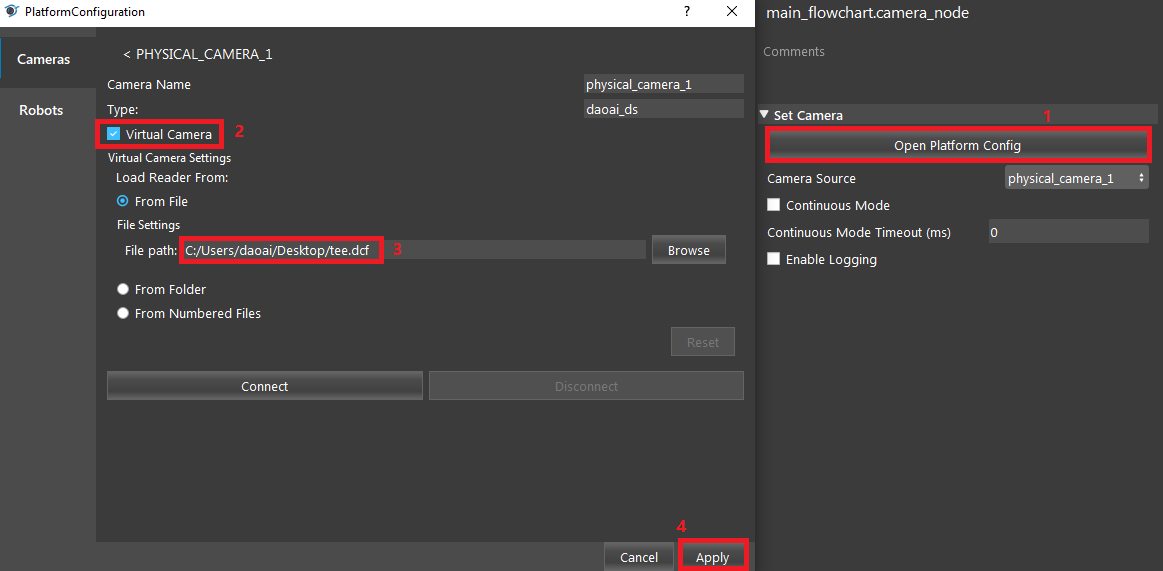Click the question mark help button

click(x=687, y=11)
